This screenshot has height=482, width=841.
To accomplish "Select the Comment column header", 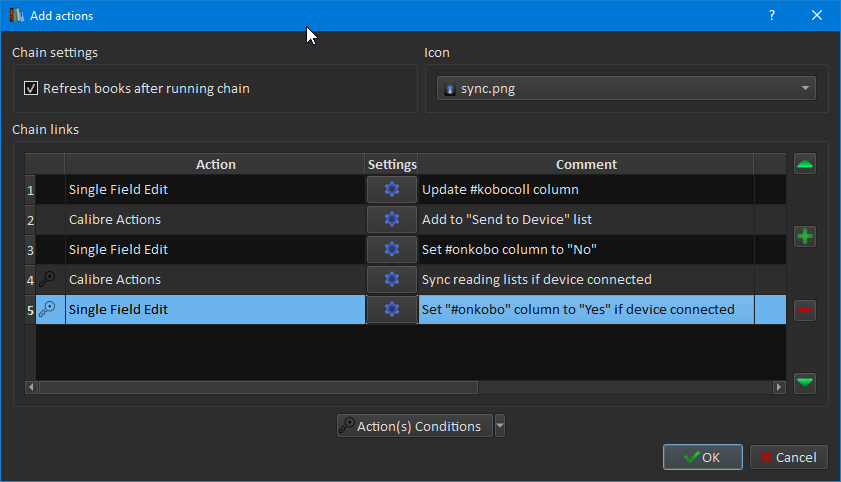I will (586, 164).
